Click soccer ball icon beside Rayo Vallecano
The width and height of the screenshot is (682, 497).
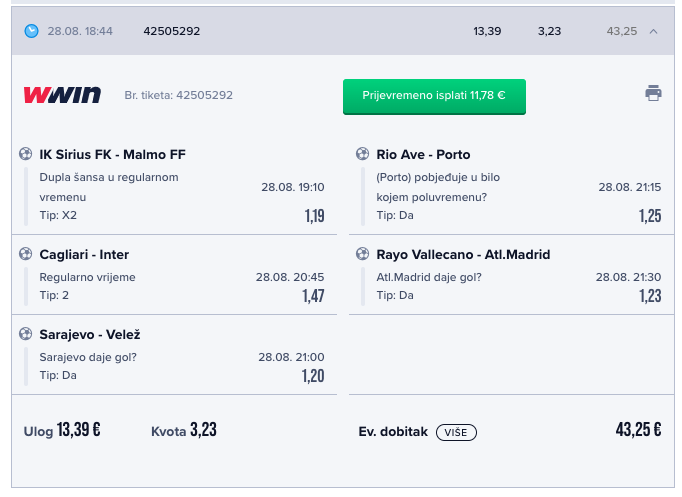pos(362,254)
